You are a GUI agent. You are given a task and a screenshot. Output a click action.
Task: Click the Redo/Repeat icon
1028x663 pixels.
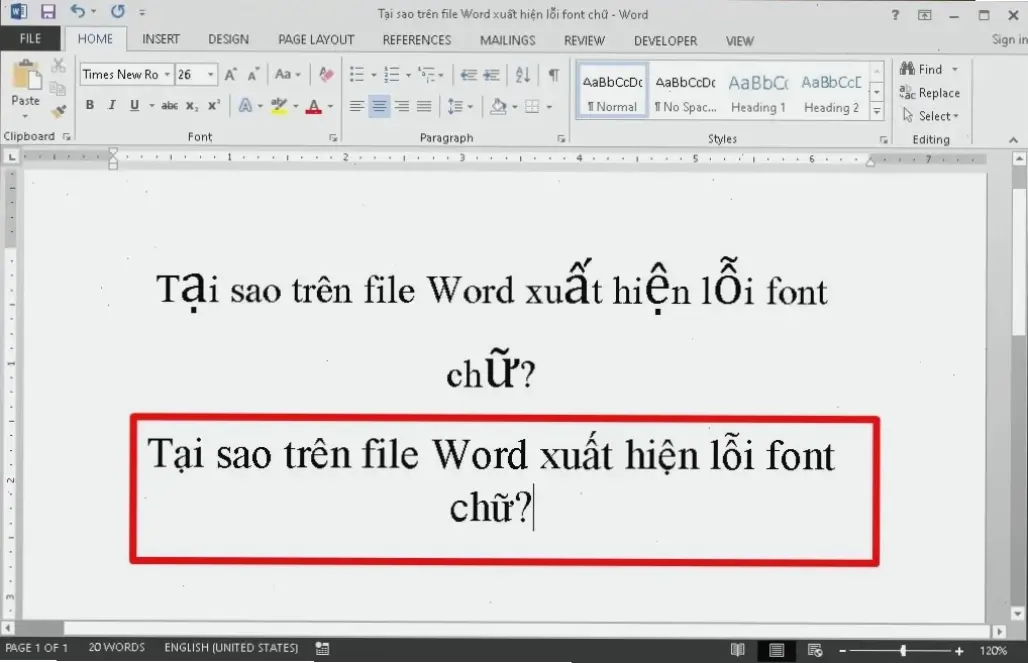(118, 11)
